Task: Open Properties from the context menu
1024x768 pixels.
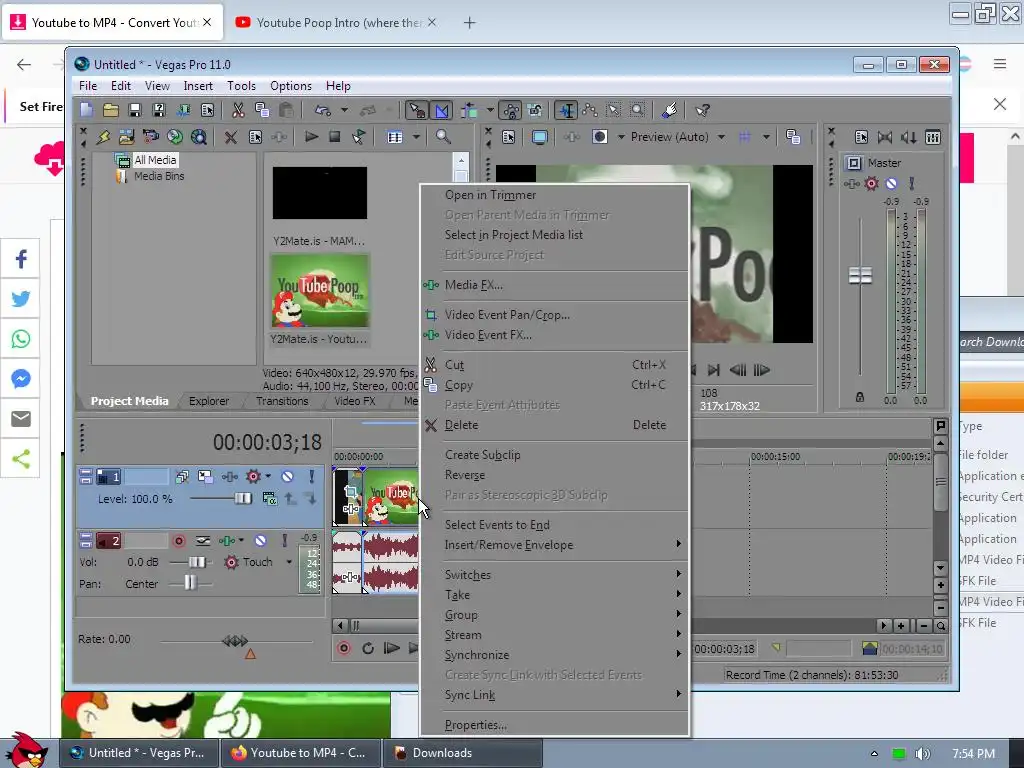Action: click(x=554, y=725)
